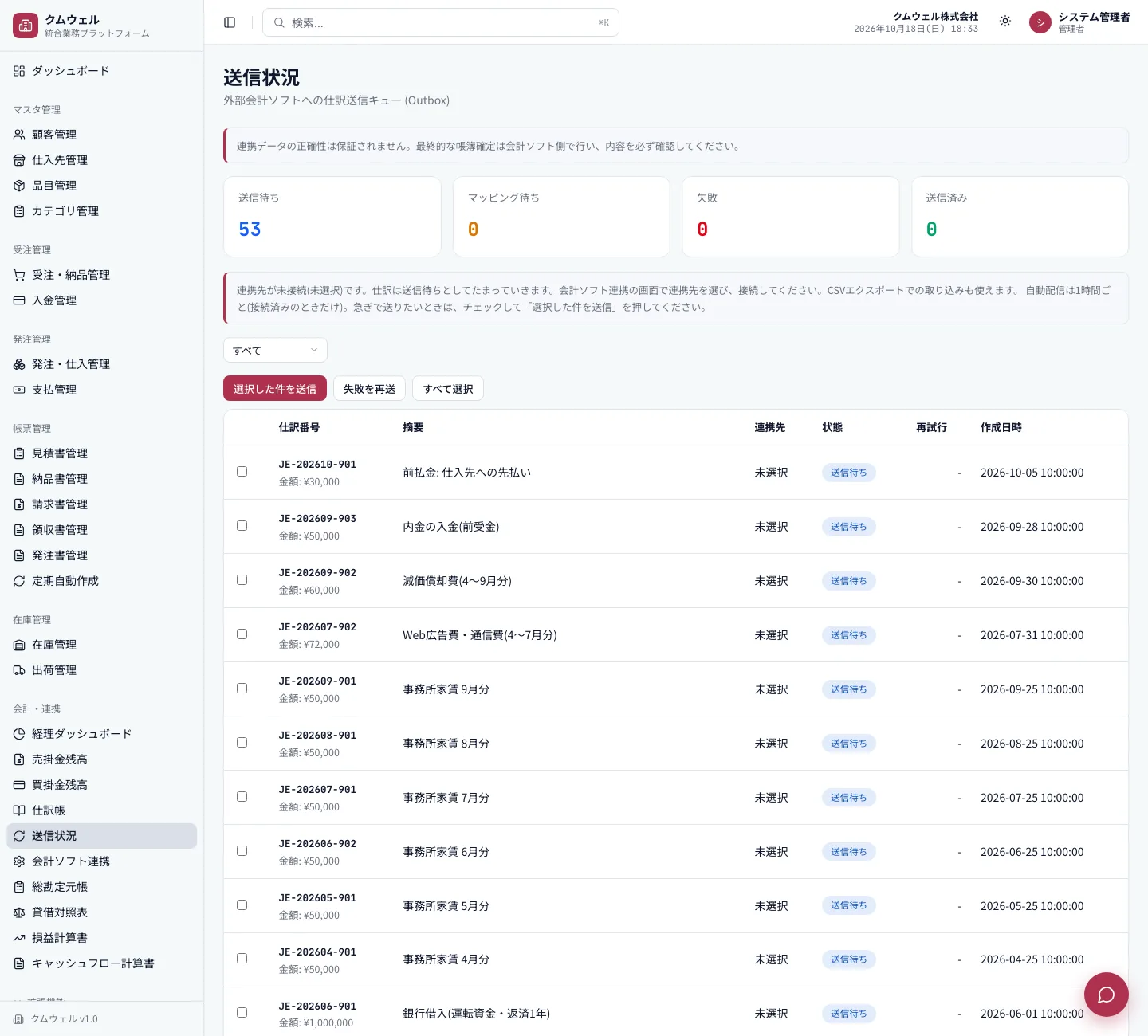This screenshot has height=1036, width=1148.
Task: Click date 2026-07-31 10:00:00
Action: click(x=1032, y=635)
